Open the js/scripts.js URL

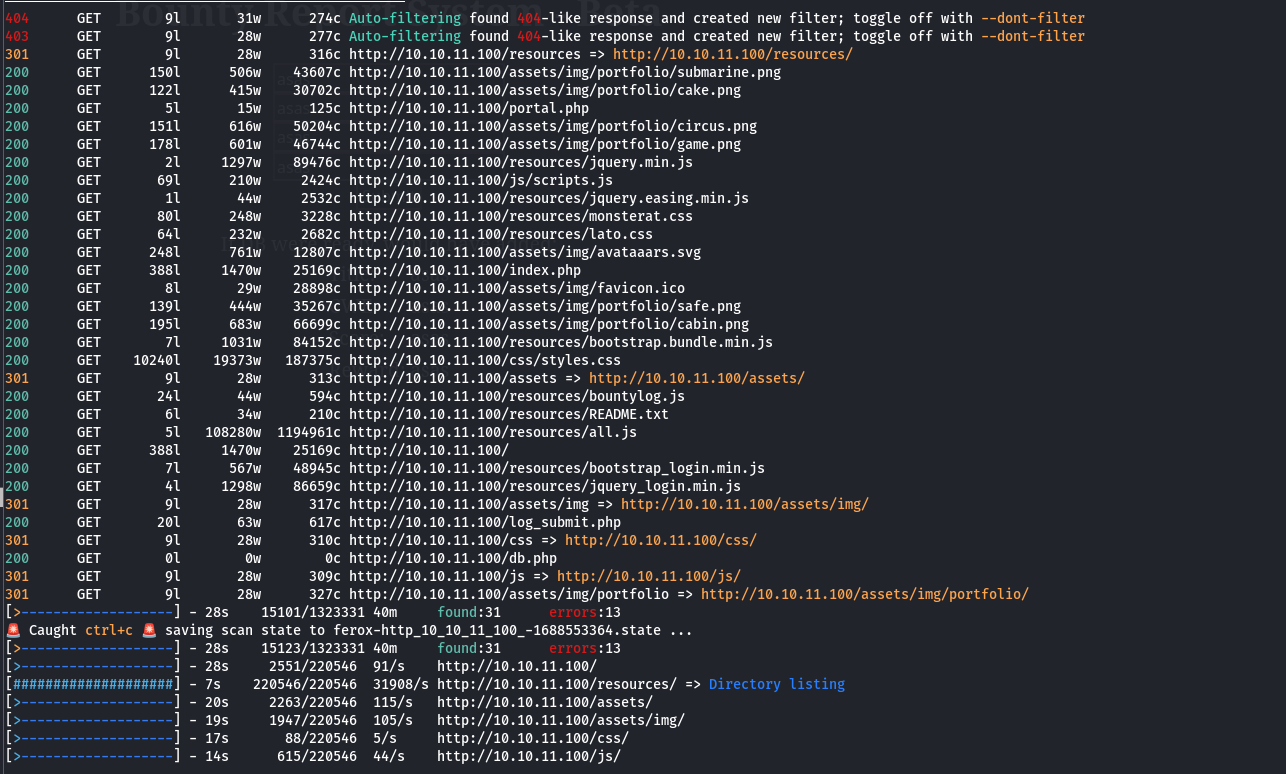pos(481,180)
